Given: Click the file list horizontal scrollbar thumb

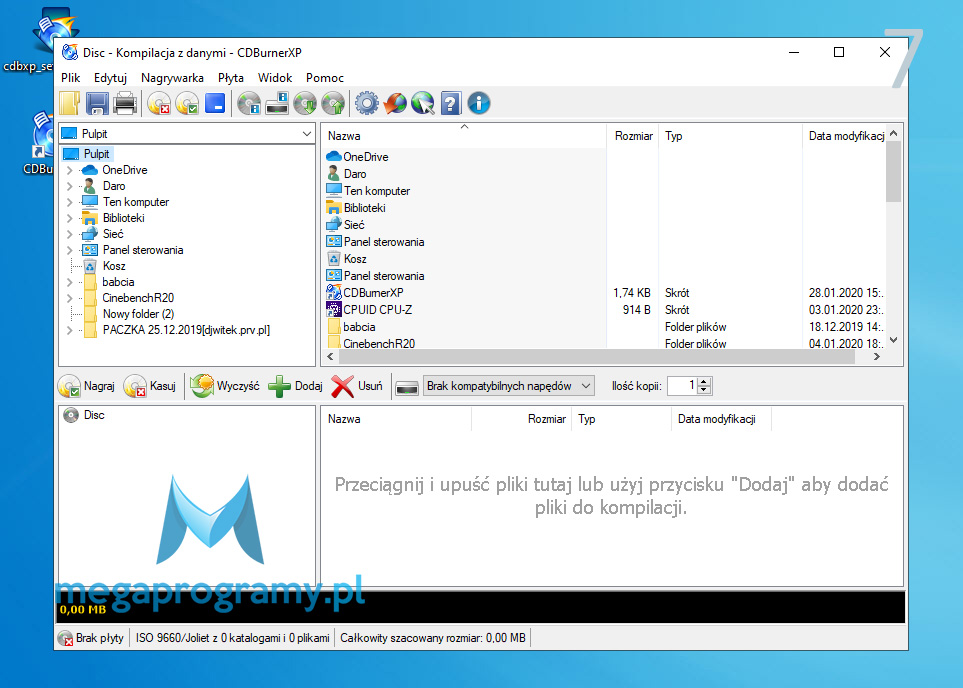Looking at the screenshot, I should pyautogui.click(x=596, y=356).
